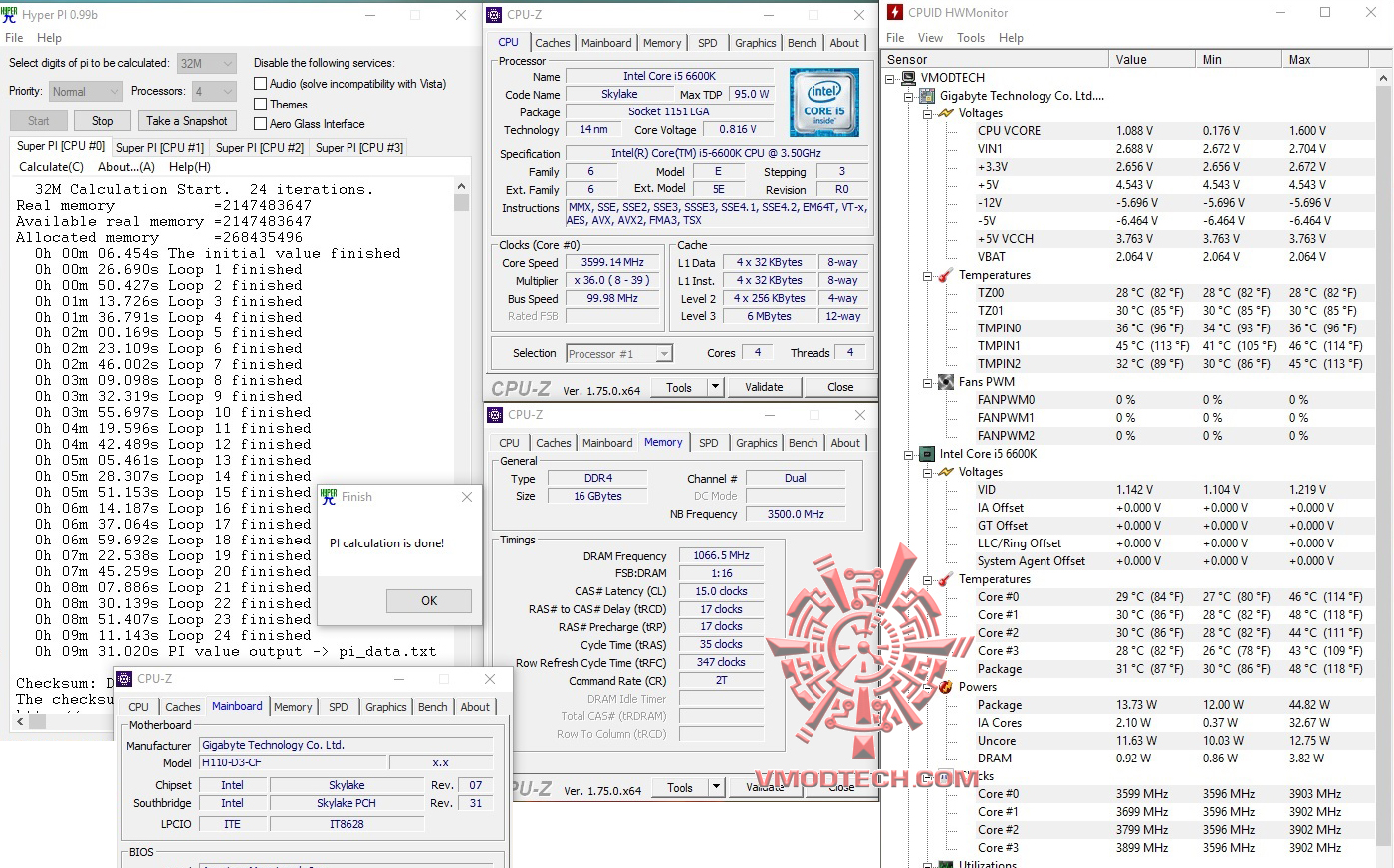Collapse the Fans PWM group
Image resolution: width=1394 pixels, height=868 pixels.
click(927, 382)
